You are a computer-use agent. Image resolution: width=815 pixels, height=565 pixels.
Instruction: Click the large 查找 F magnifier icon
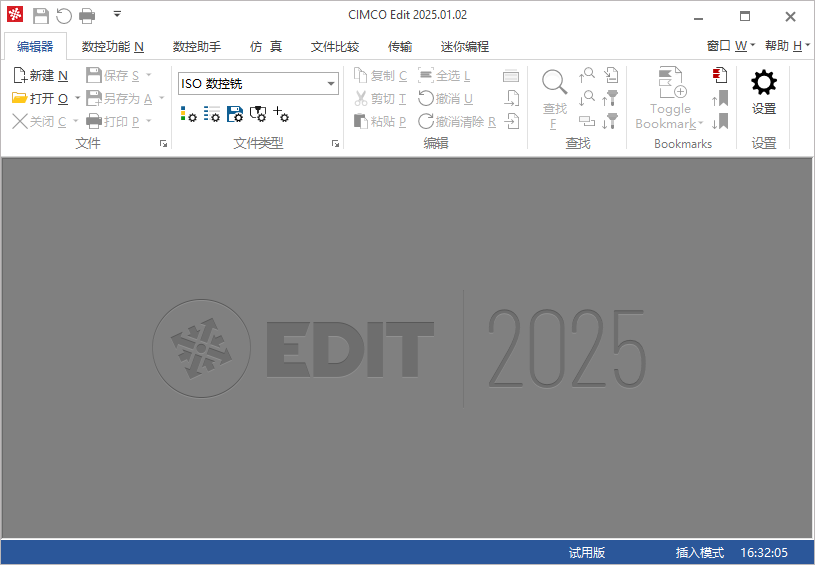(555, 82)
